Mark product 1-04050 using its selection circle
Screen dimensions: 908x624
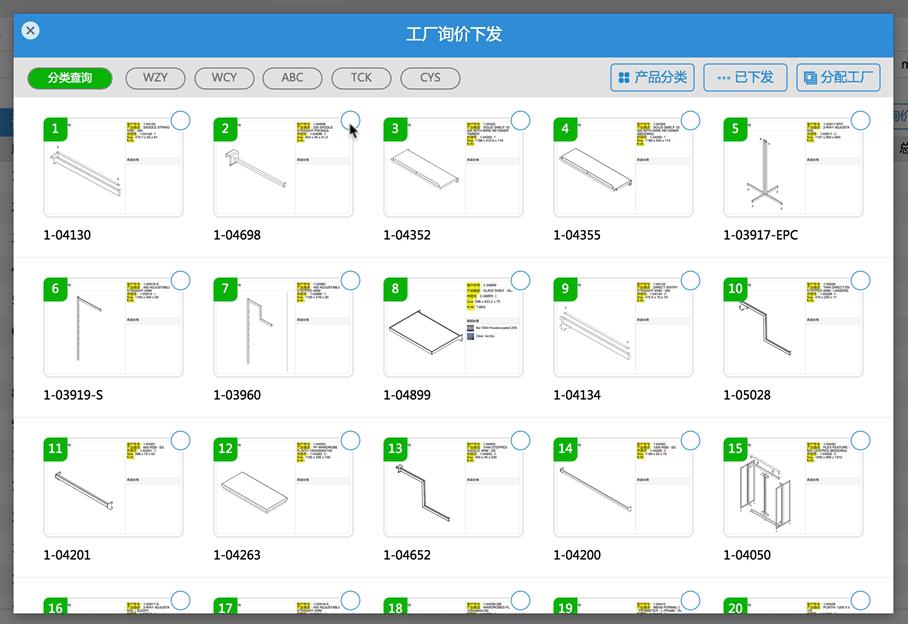click(858, 440)
